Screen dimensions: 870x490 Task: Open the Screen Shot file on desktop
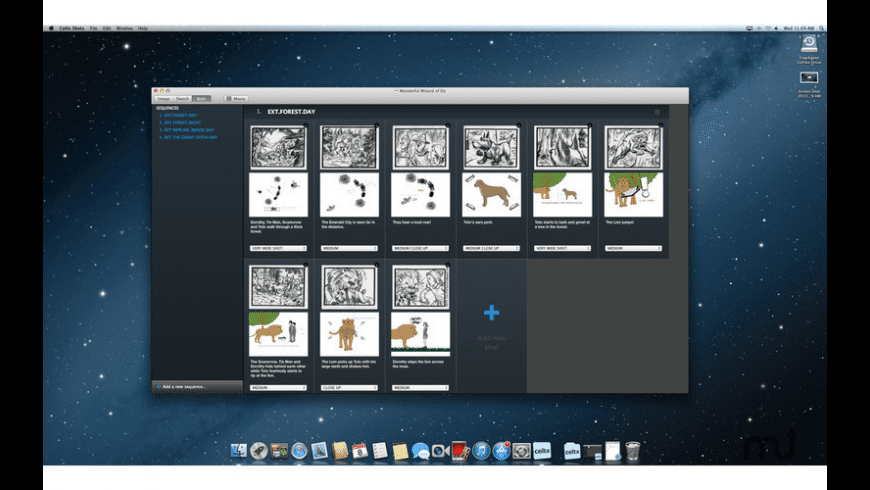(809, 84)
